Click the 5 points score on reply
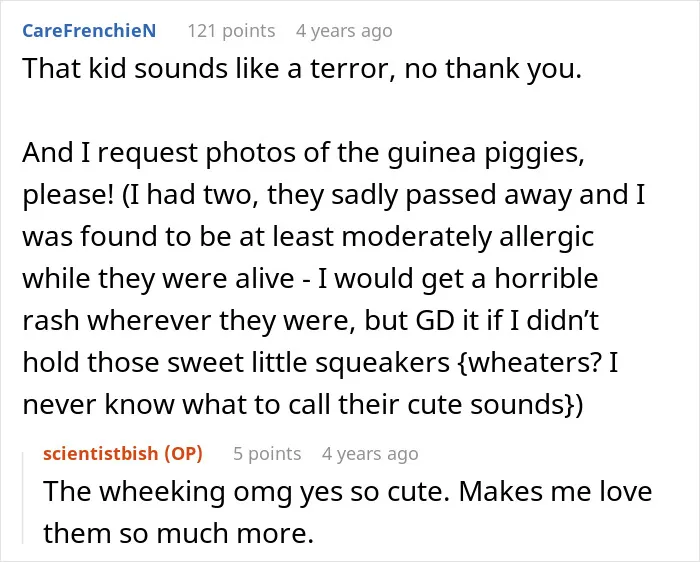The width and height of the screenshot is (700, 562). click(267, 454)
